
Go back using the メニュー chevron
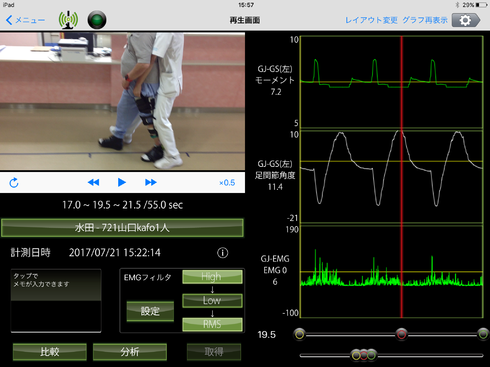(25, 20)
